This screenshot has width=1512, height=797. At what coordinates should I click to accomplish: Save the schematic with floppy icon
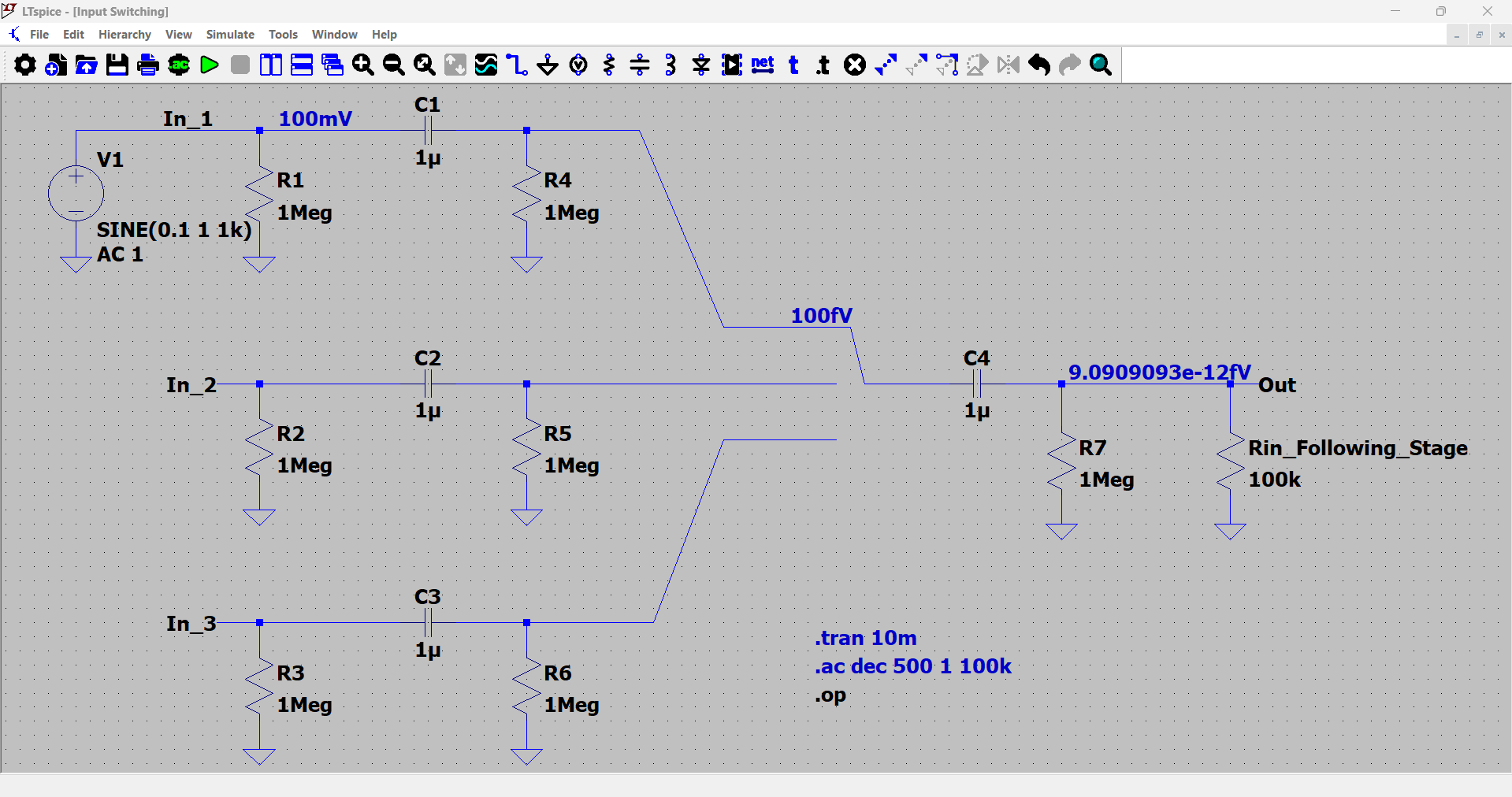[117, 65]
